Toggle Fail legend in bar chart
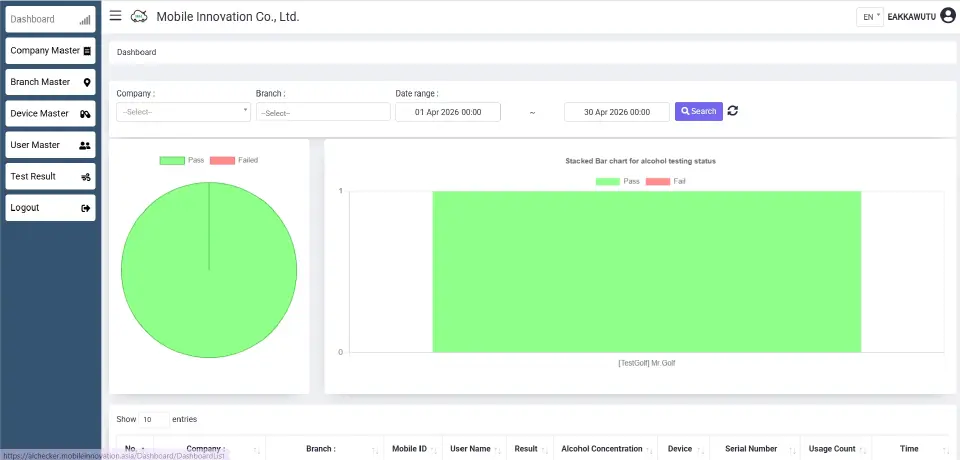 (667, 181)
